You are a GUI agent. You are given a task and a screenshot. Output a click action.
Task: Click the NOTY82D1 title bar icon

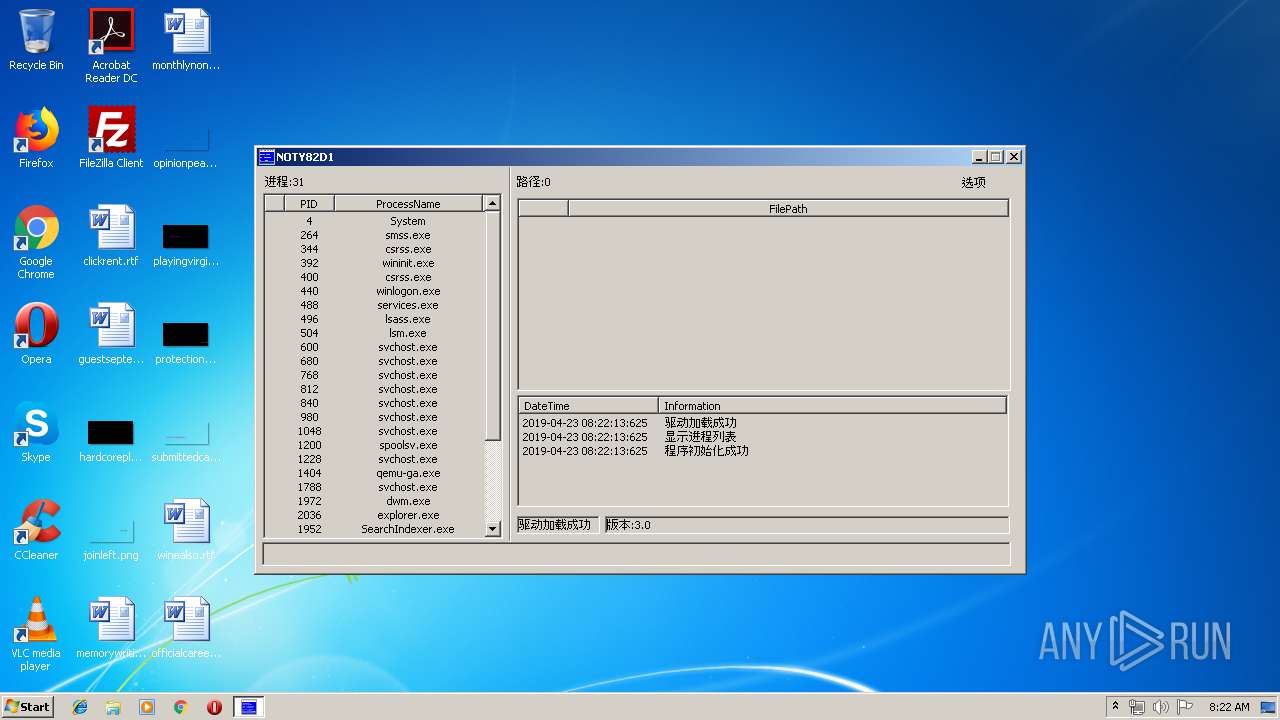tap(266, 157)
